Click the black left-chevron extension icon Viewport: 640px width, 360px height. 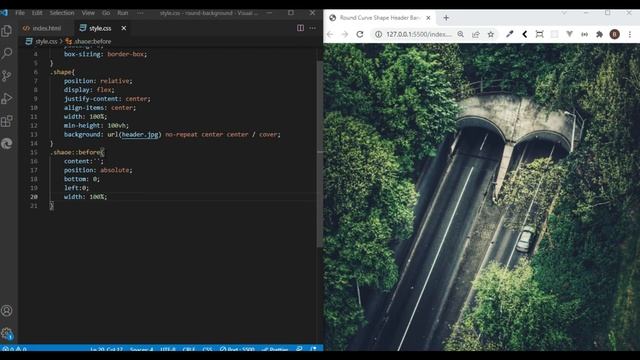524,34
